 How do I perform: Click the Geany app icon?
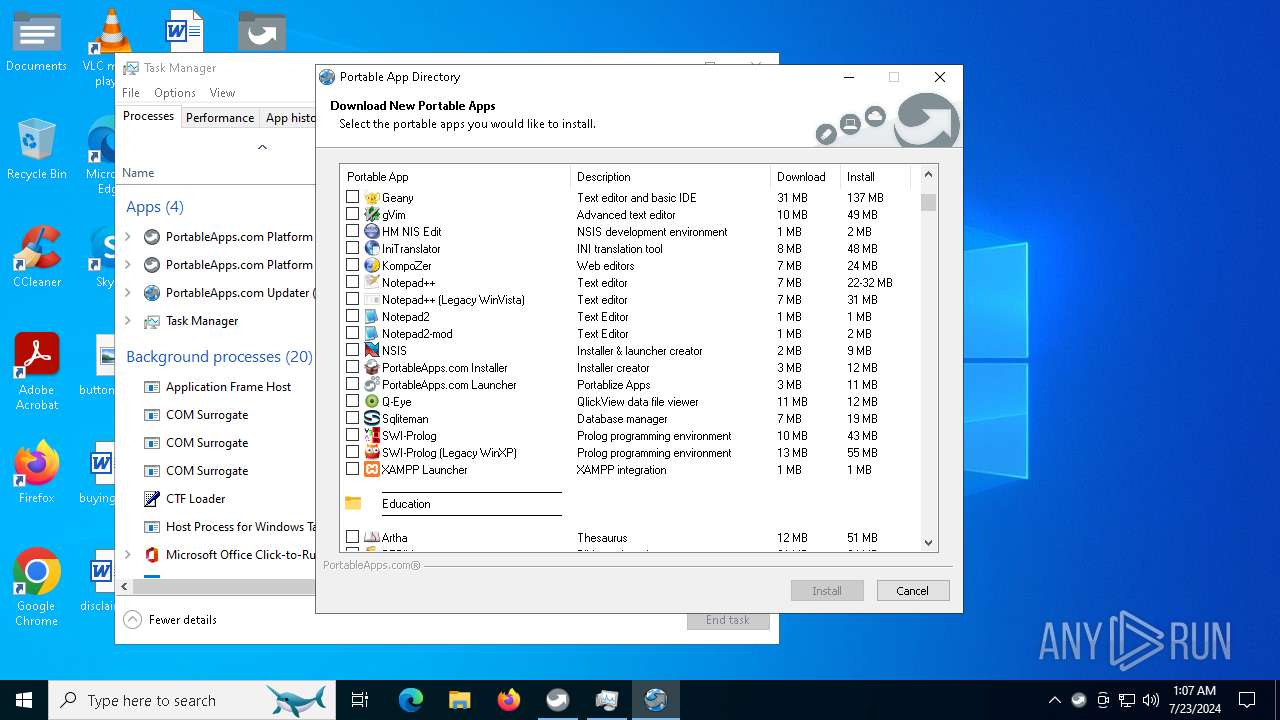[372, 198]
